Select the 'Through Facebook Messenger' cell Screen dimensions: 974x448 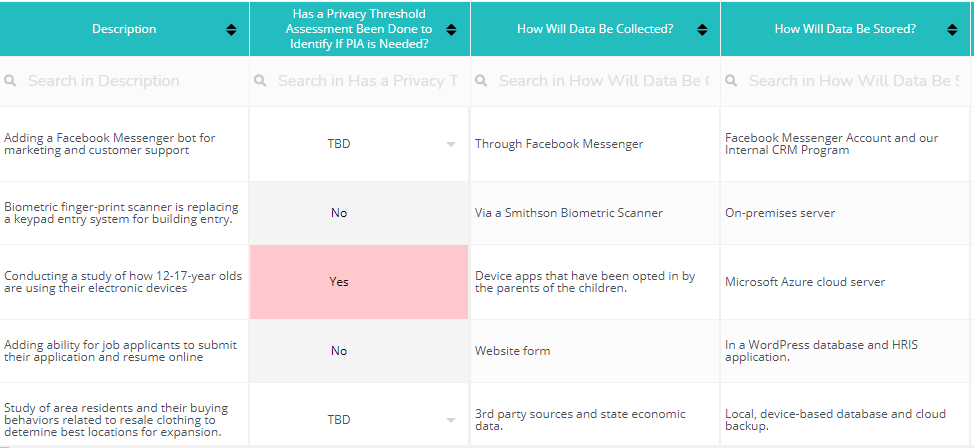(x=559, y=144)
